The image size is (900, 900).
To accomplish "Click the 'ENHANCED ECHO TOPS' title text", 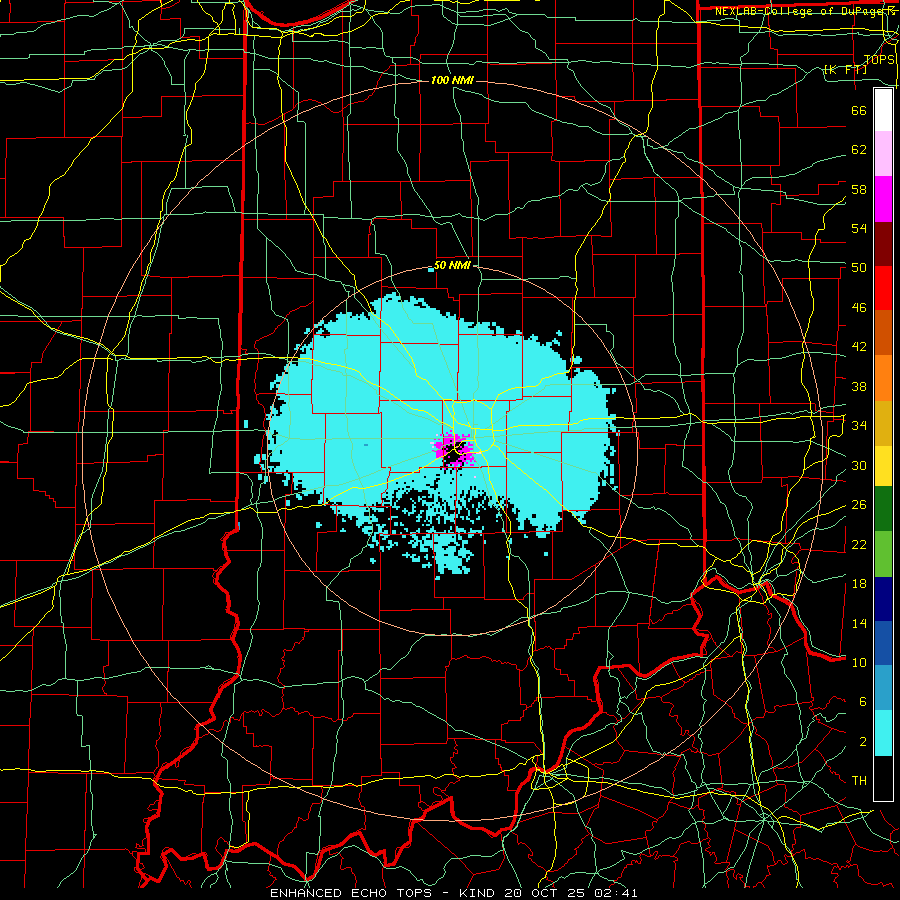I will pos(353,893).
